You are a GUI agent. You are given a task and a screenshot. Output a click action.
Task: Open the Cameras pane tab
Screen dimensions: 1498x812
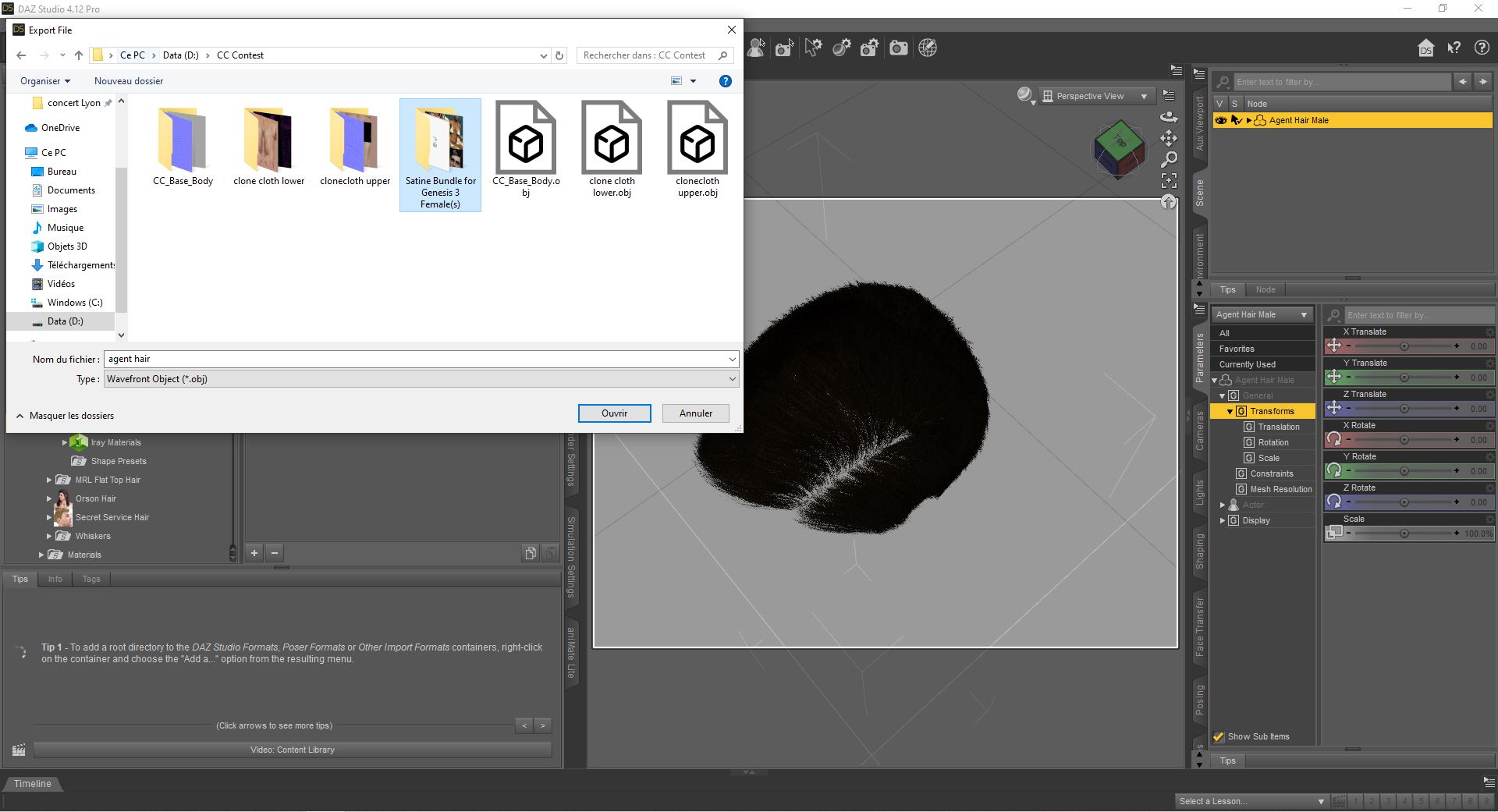coord(1200,431)
